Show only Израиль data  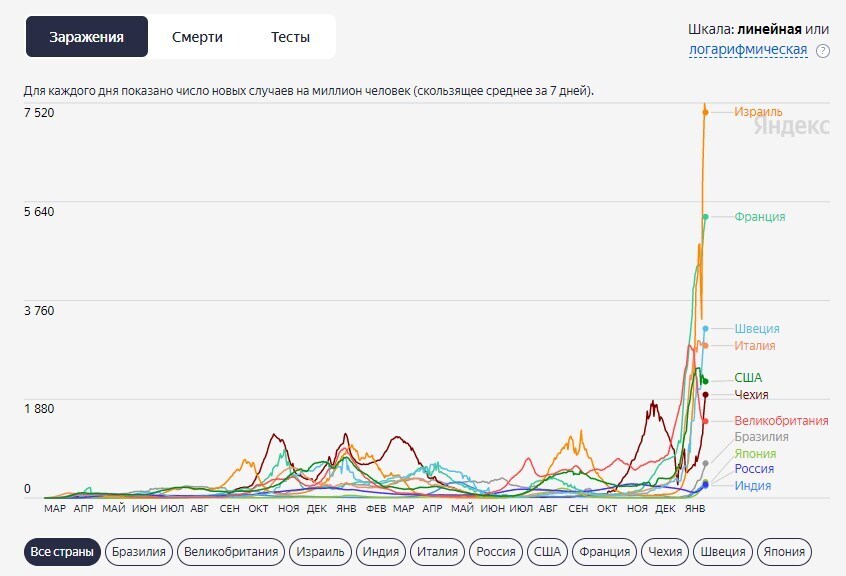coord(321,551)
